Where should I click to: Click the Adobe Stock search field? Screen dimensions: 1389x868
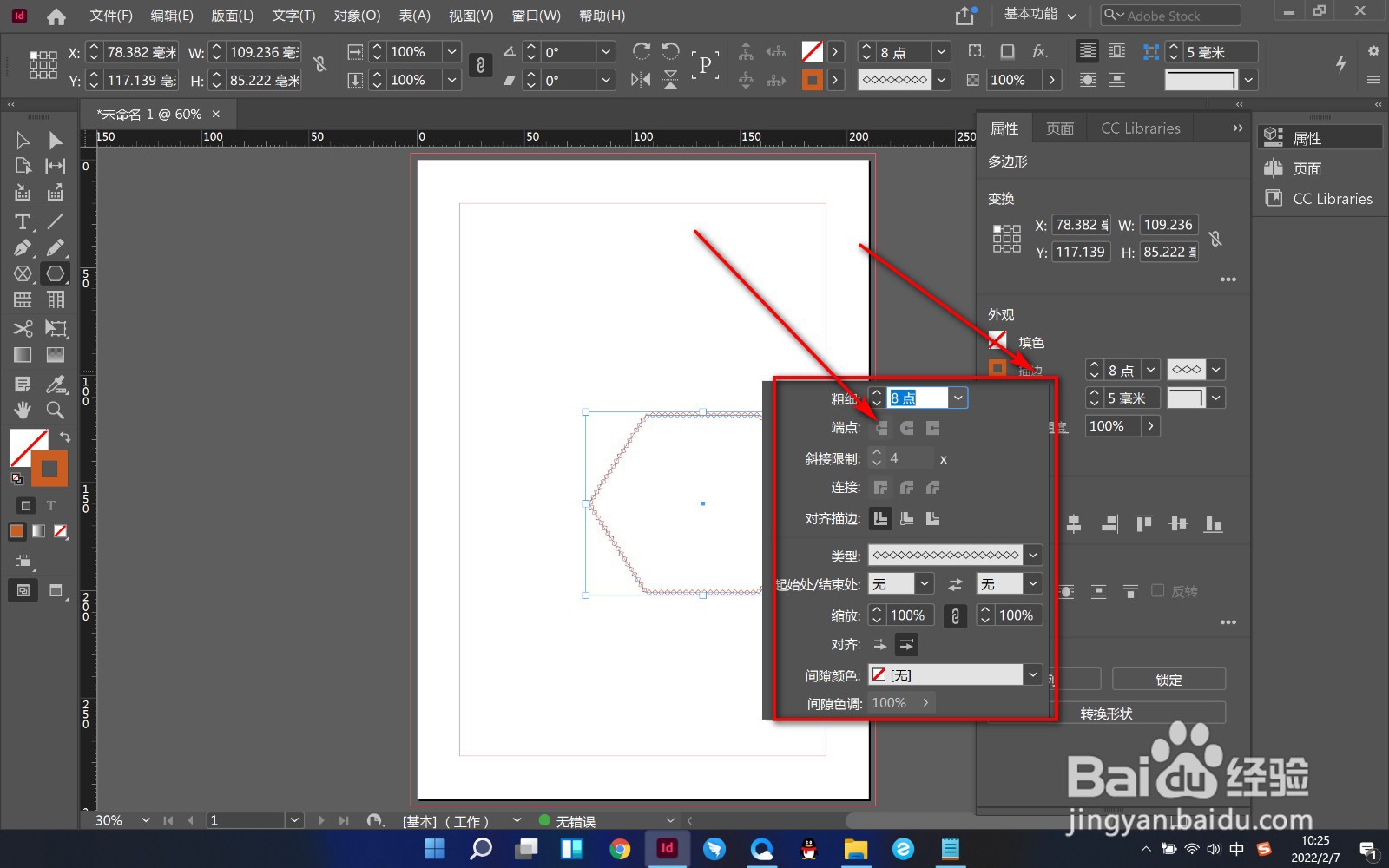tap(1171, 16)
